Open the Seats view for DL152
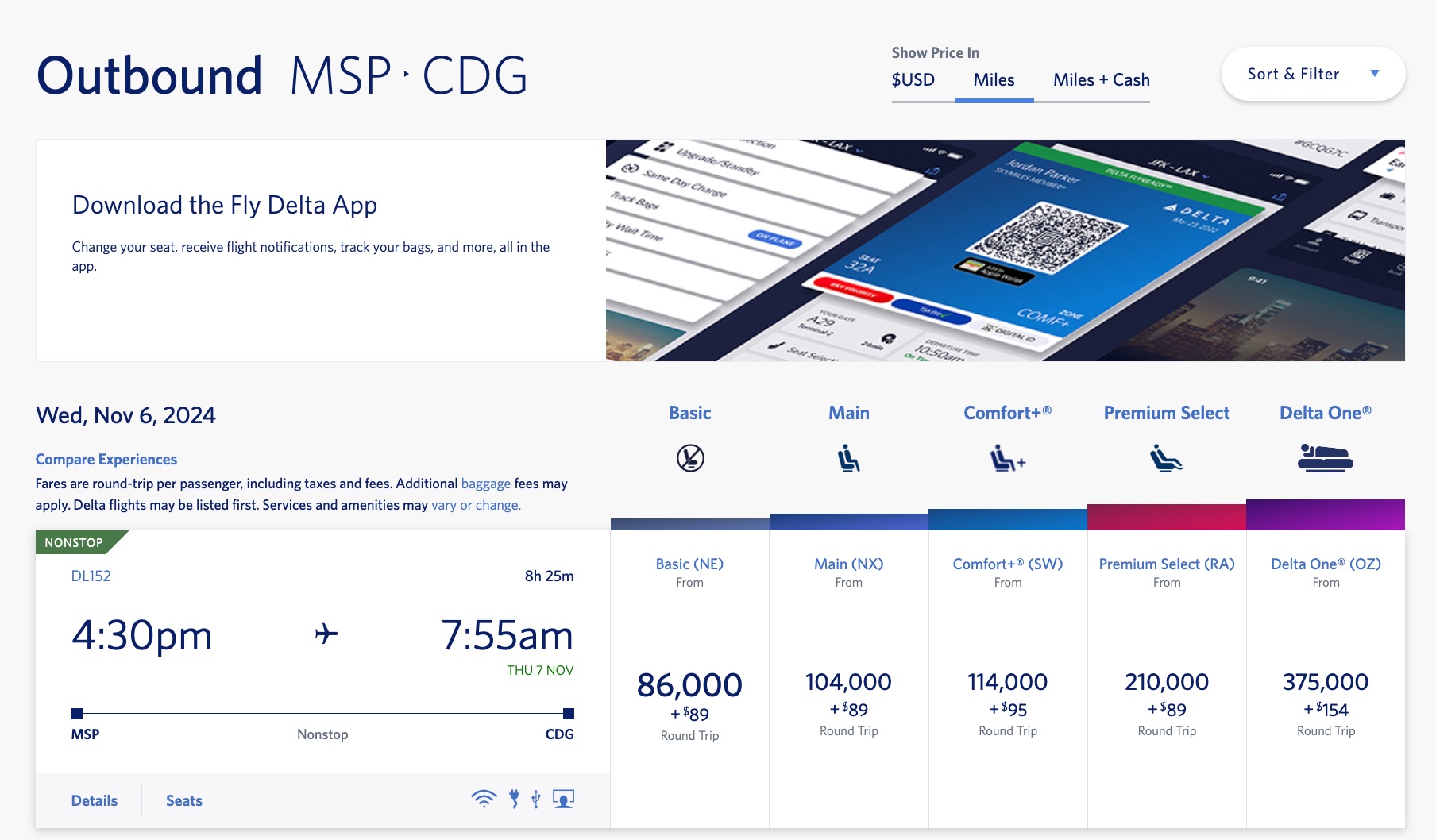The image size is (1436, 840). [183, 800]
